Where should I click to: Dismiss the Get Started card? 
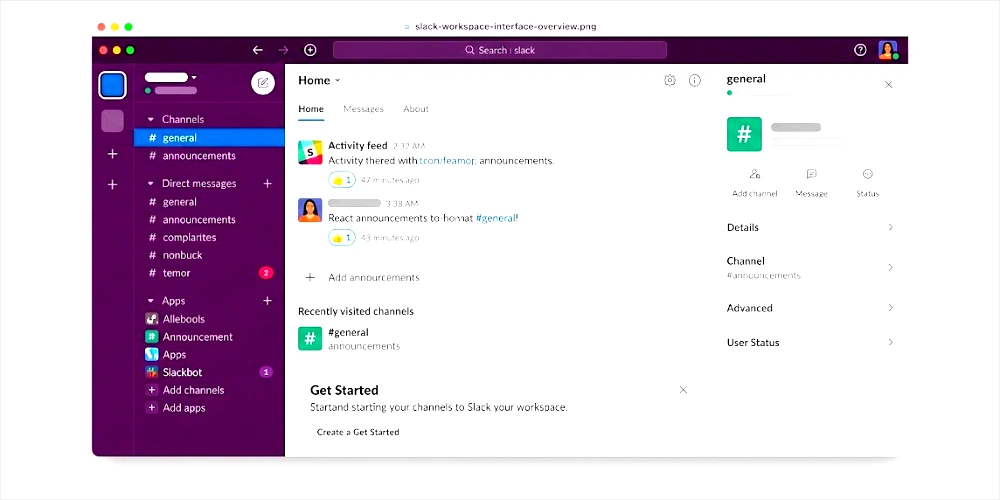pos(683,390)
